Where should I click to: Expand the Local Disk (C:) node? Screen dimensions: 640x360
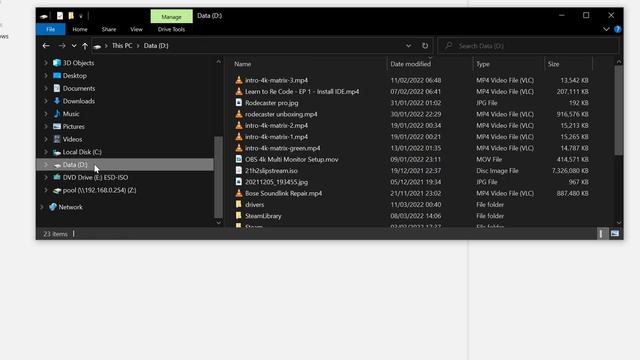coord(46,152)
